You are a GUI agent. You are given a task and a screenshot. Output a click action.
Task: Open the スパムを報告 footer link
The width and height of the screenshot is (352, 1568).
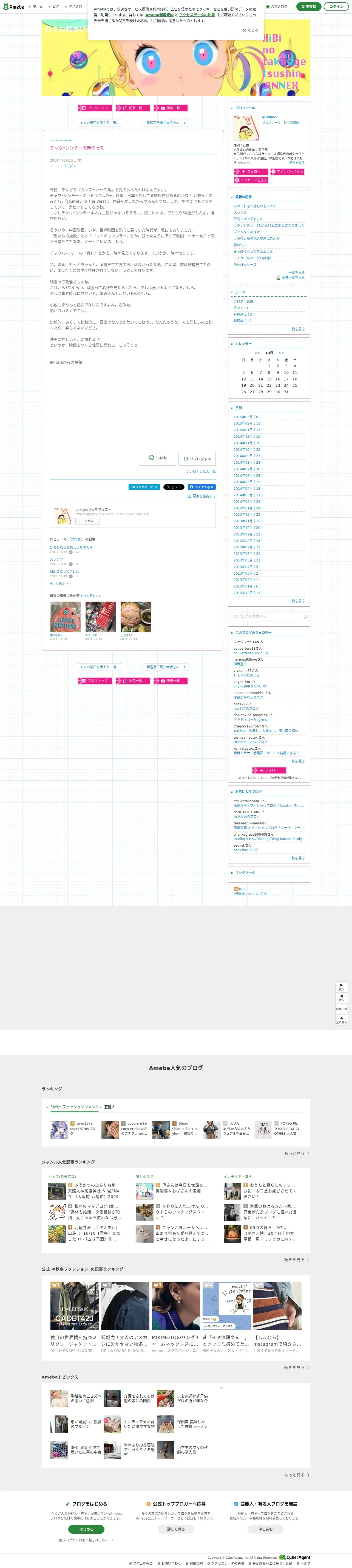[141, 1563]
